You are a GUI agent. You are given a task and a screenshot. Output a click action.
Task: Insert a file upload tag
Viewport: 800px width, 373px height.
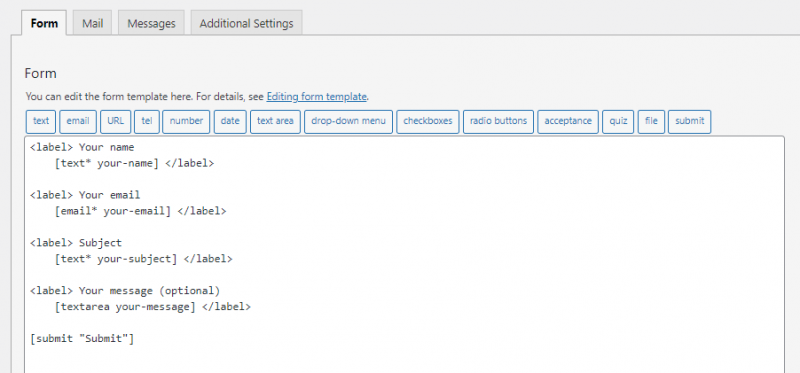pyautogui.click(x=651, y=121)
